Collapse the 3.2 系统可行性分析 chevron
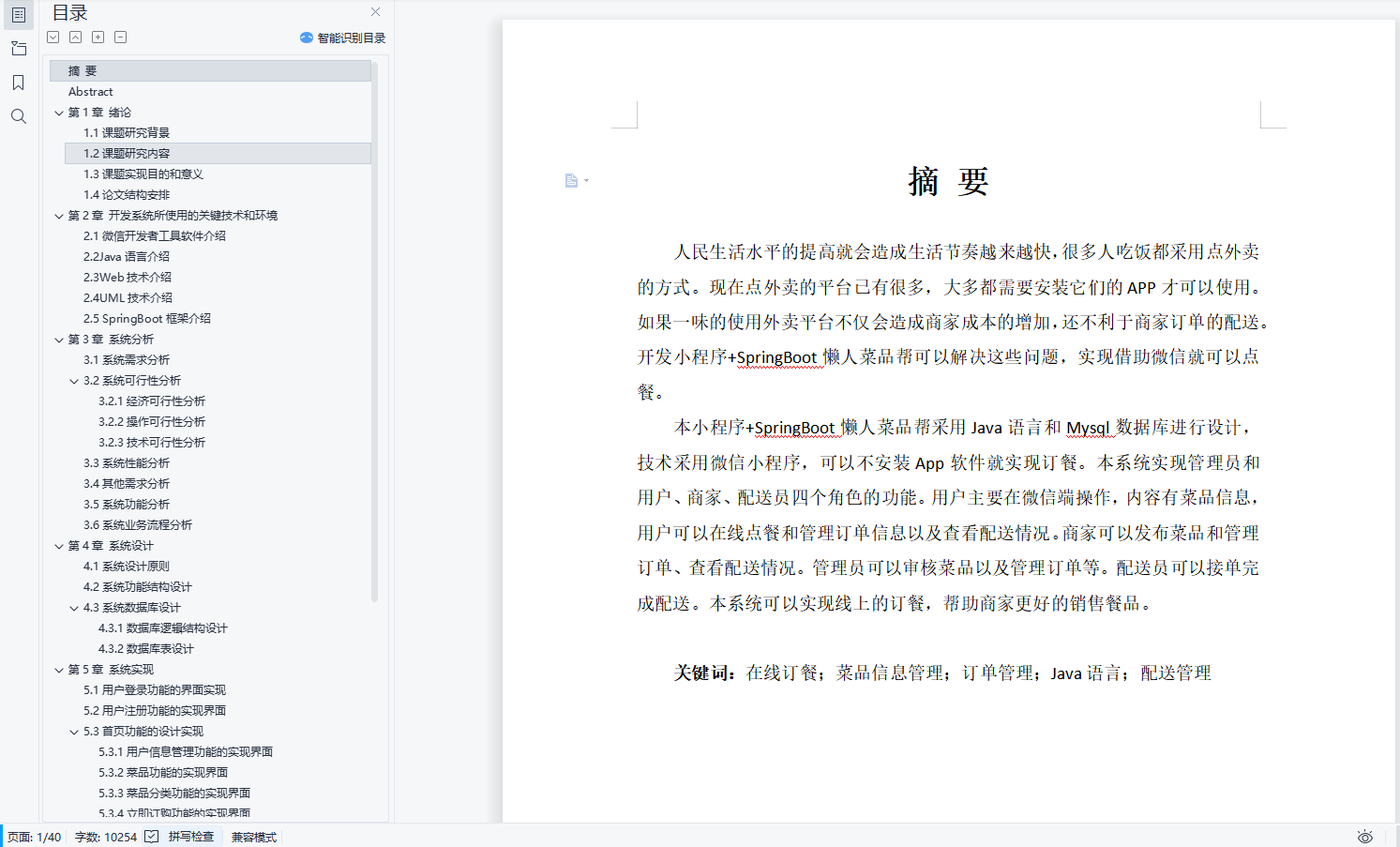 (x=74, y=381)
